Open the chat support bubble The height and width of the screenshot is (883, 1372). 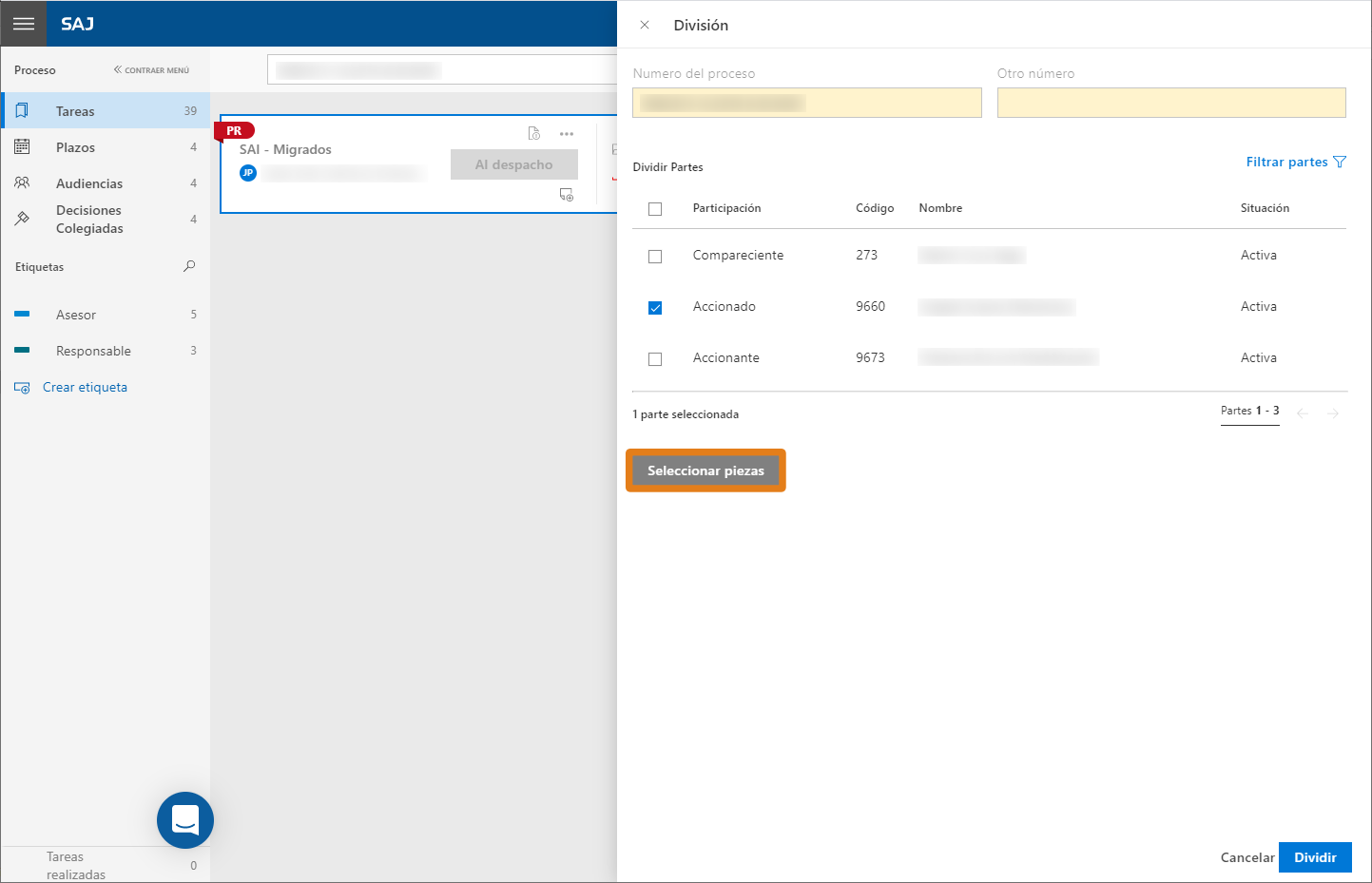(185, 820)
